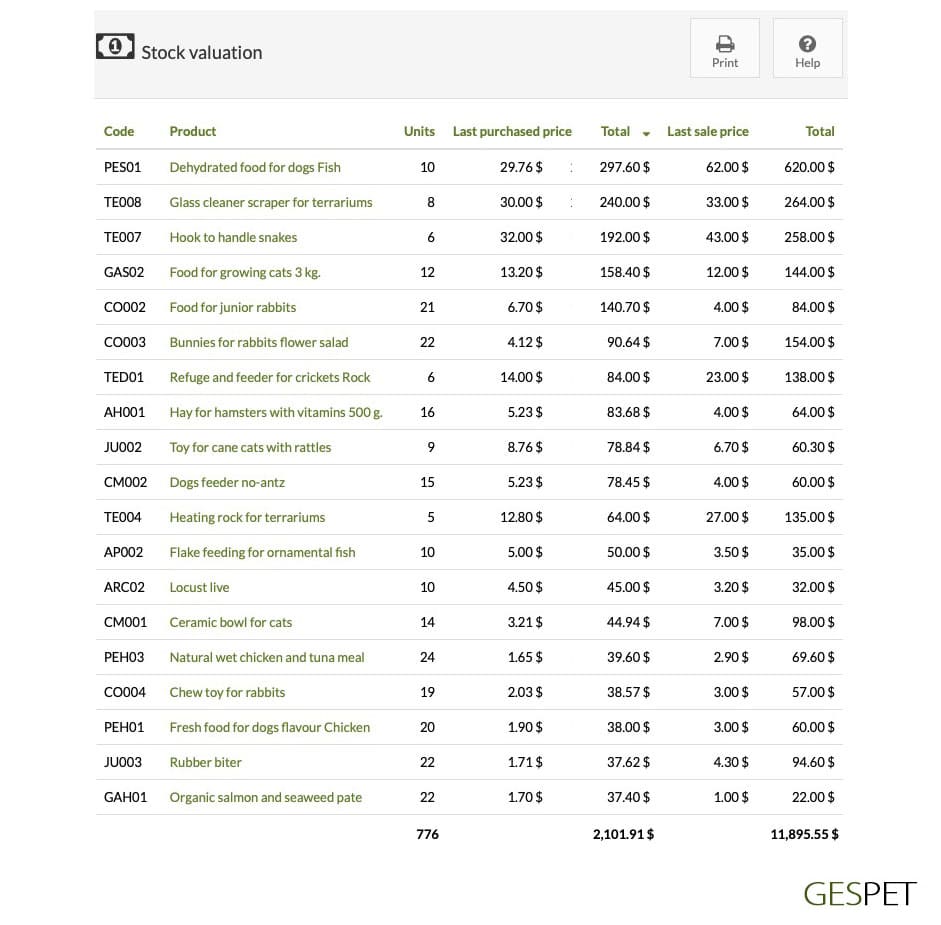Open Glass cleaner scraper for terrariums
The width and height of the screenshot is (941, 925).
click(271, 202)
